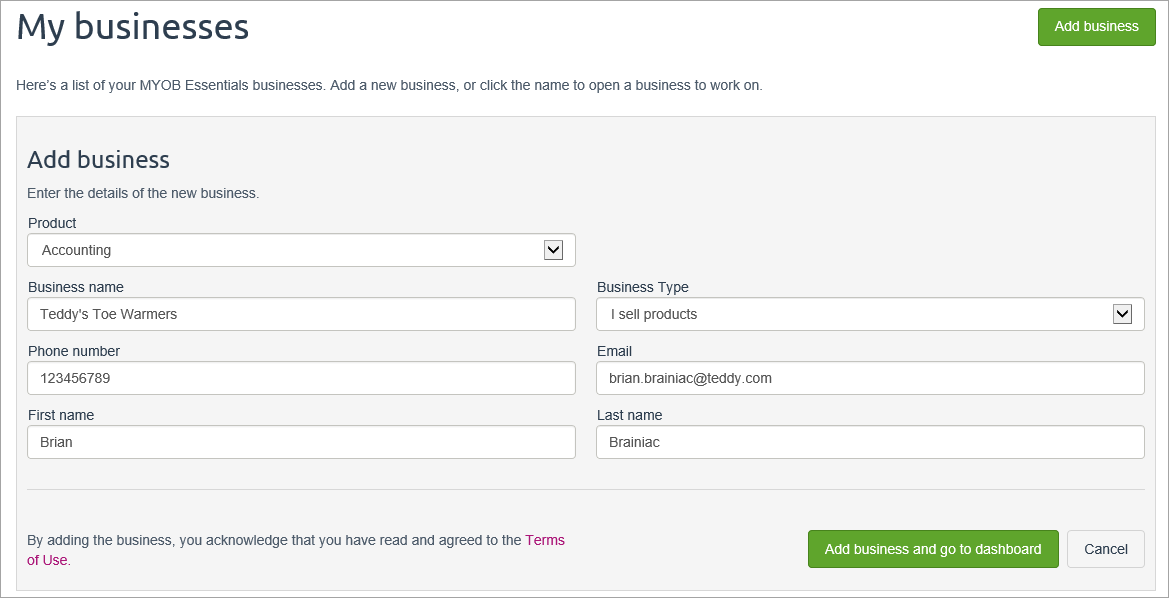
Task: Click the Business Type dropdown arrow icon
Action: tap(1122, 314)
